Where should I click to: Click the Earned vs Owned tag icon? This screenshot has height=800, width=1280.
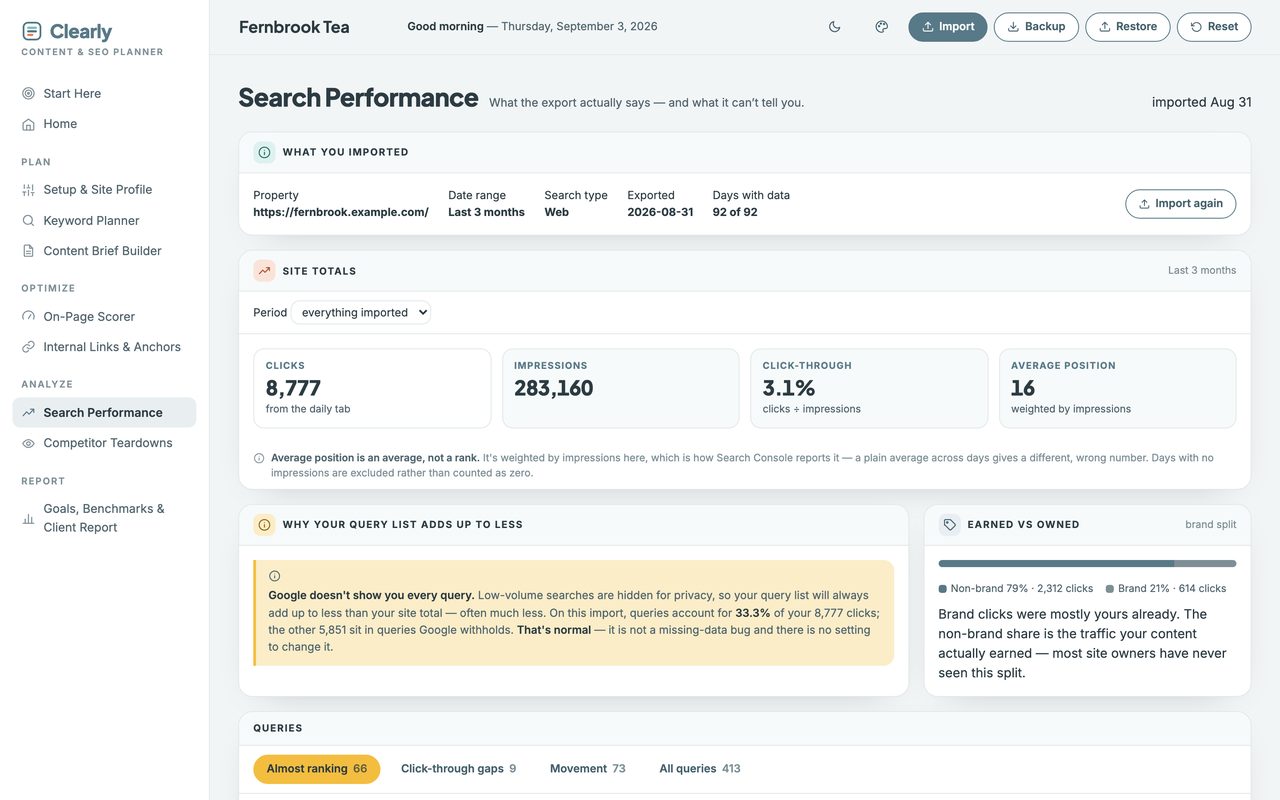(x=950, y=525)
